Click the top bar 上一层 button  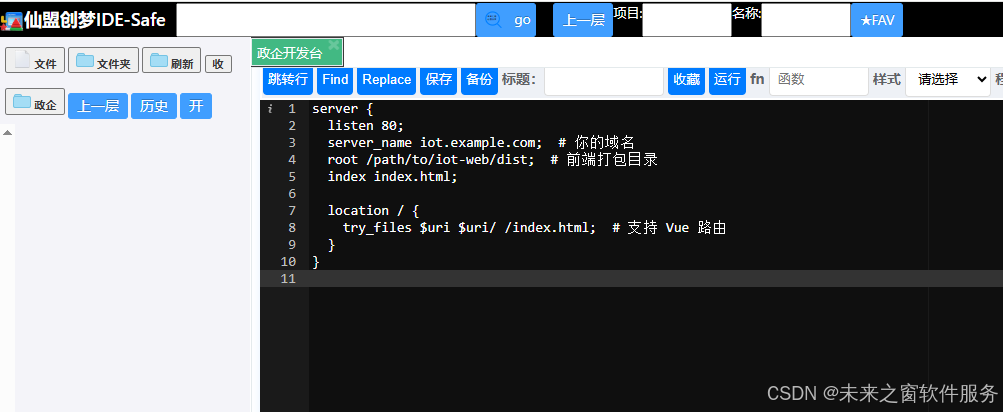coord(583,20)
